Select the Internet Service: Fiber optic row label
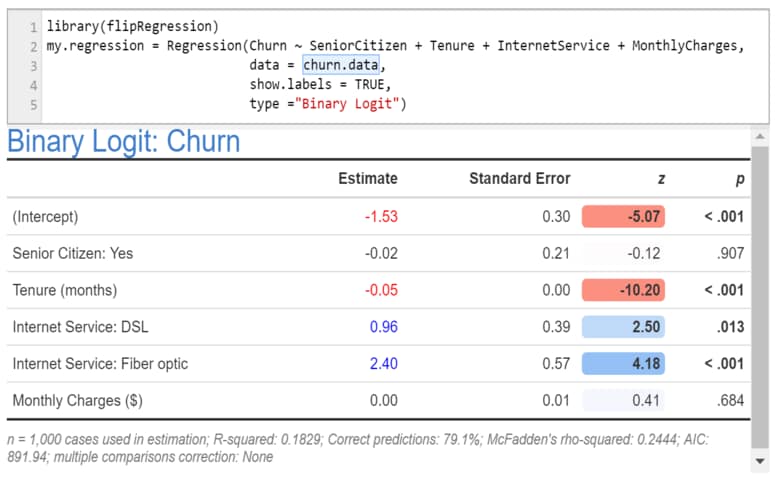The height and width of the screenshot is (480, 780). [x=100, y=364]
